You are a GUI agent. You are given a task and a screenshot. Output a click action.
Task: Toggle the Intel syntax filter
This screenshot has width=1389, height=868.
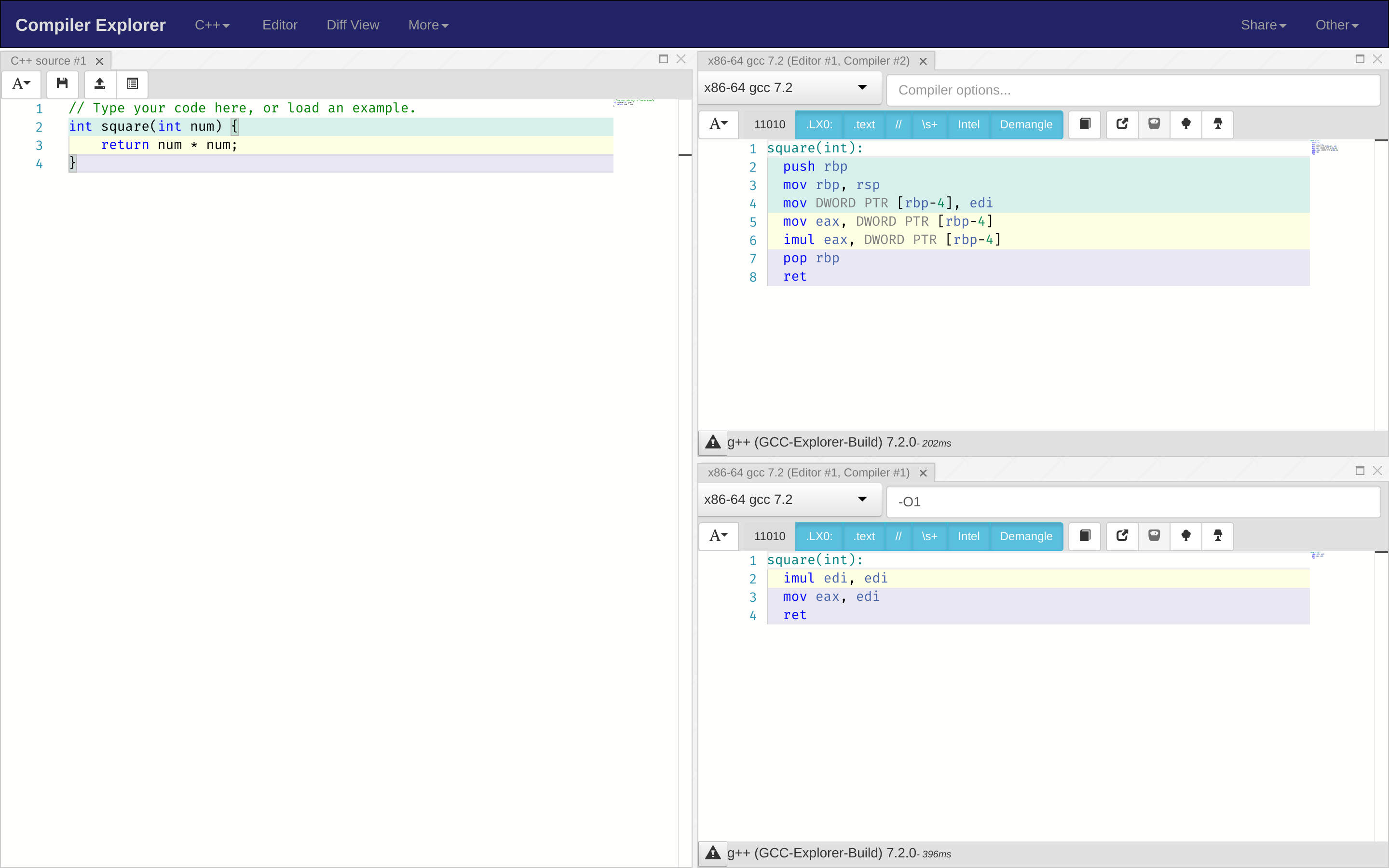[x=969, y=124]
